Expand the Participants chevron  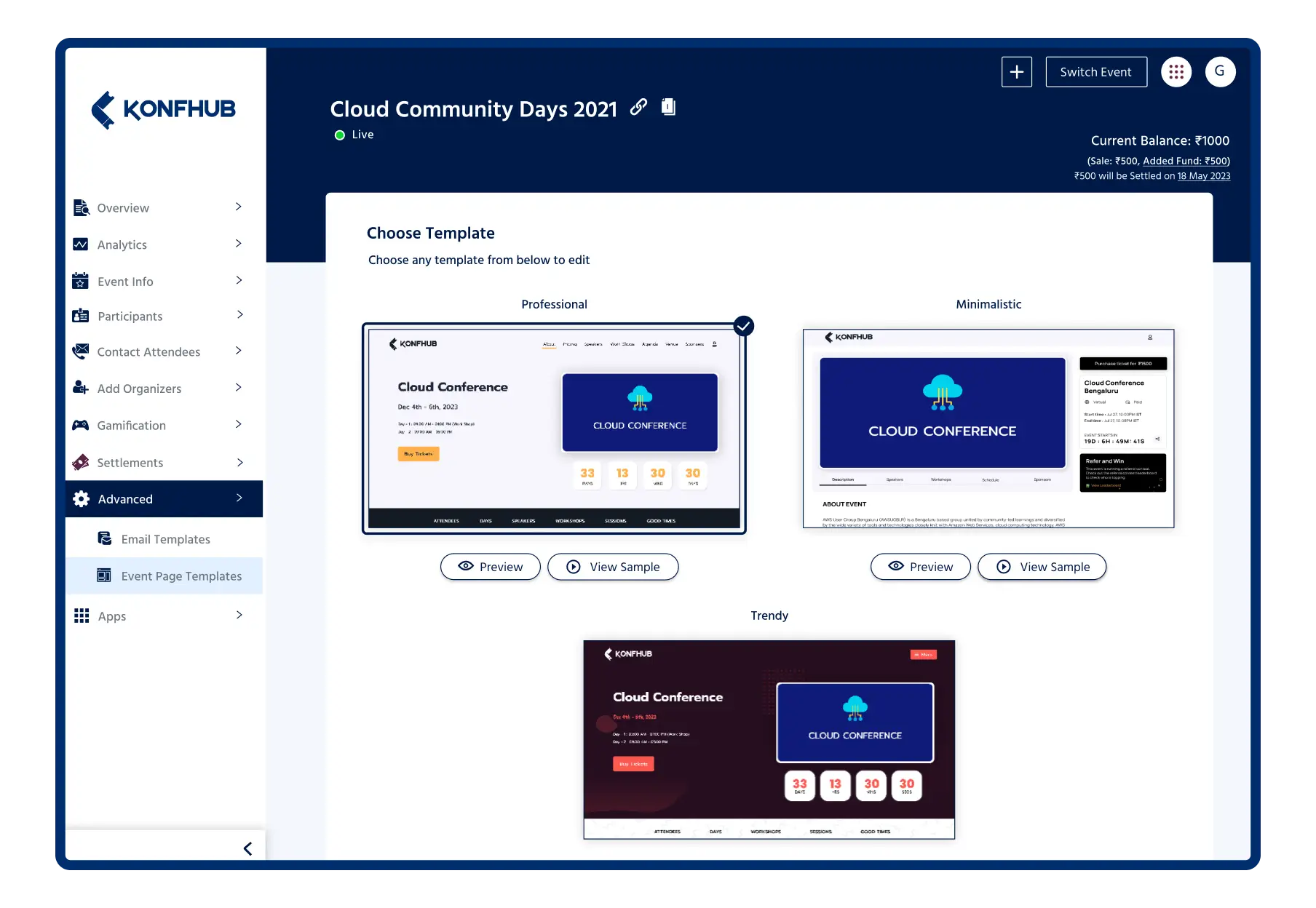pos(239,314)
